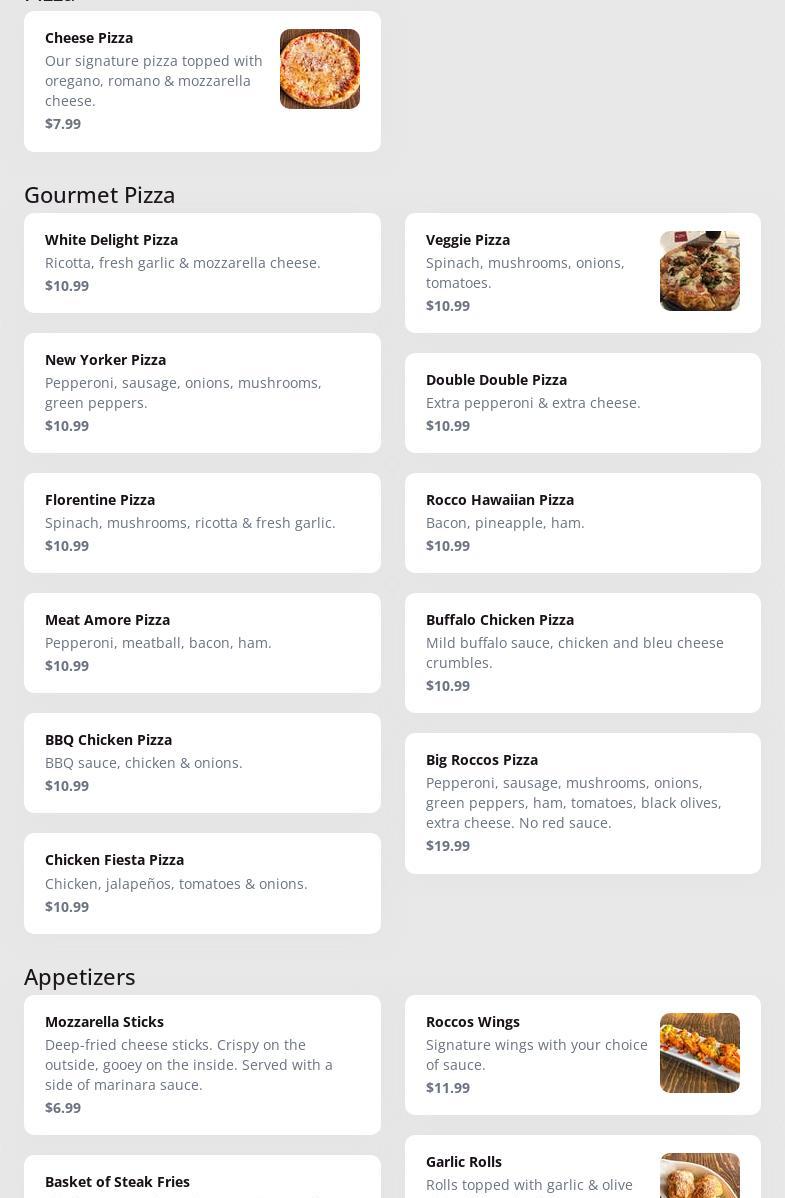Select the Meat Amore Pizza item
The image size is (785, 1198).
pos(202,643)
